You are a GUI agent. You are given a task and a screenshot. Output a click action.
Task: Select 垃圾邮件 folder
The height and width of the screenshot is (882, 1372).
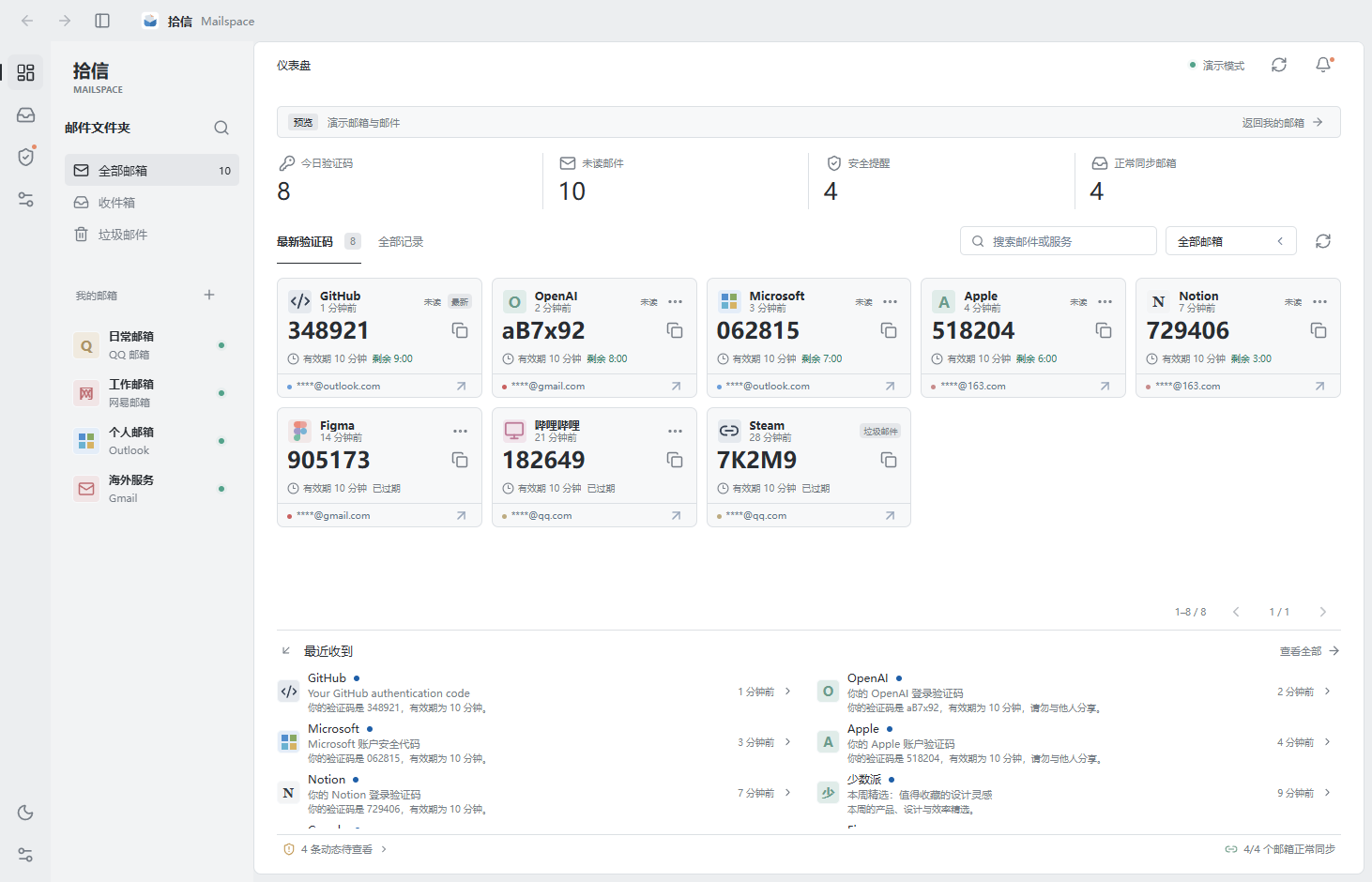152,235
